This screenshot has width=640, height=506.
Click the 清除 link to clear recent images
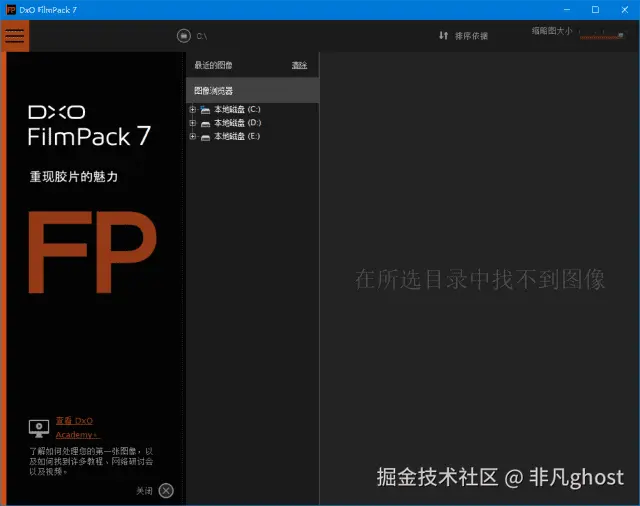[x=299, y=65]
